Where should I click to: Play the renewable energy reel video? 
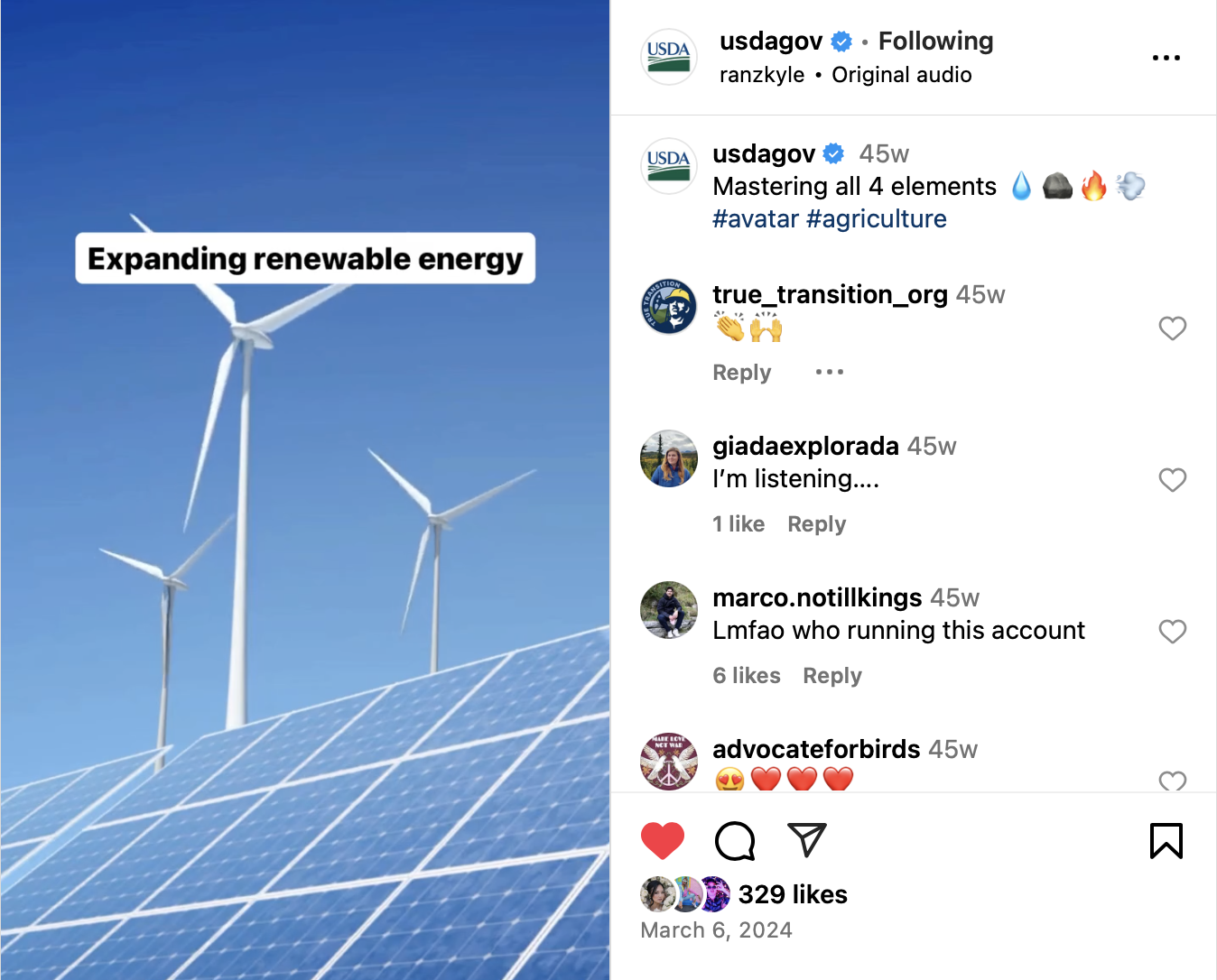click(x=305, y=490)
